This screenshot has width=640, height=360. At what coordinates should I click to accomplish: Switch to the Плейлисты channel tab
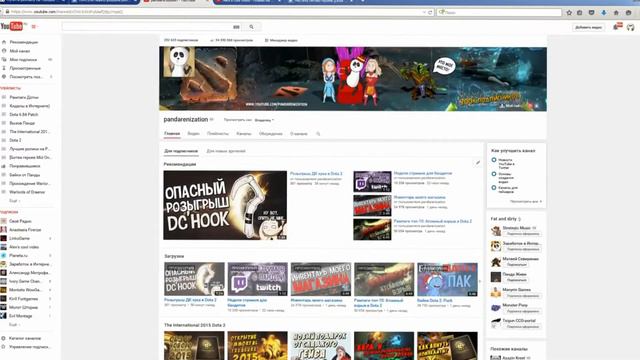218,133
